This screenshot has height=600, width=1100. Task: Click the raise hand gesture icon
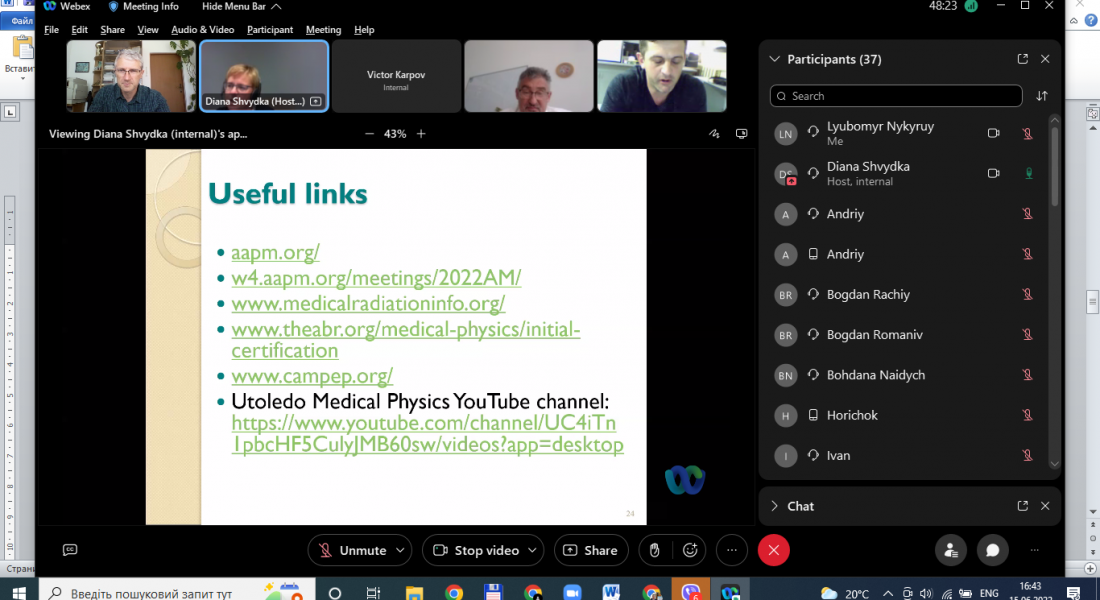(x=654, y=550)
